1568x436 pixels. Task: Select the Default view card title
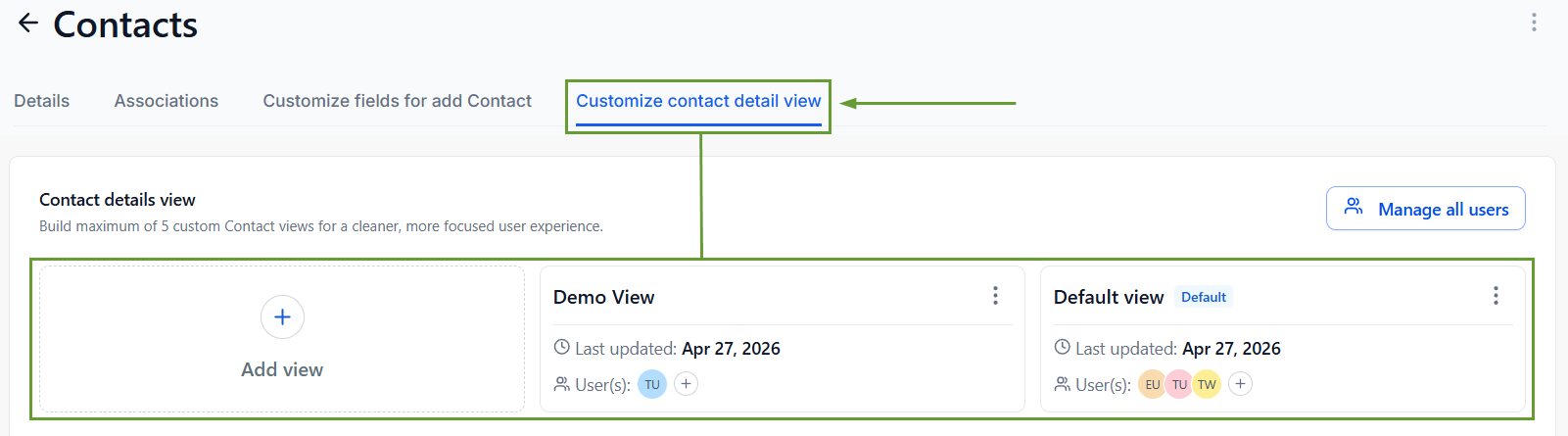pos(1109,297)
